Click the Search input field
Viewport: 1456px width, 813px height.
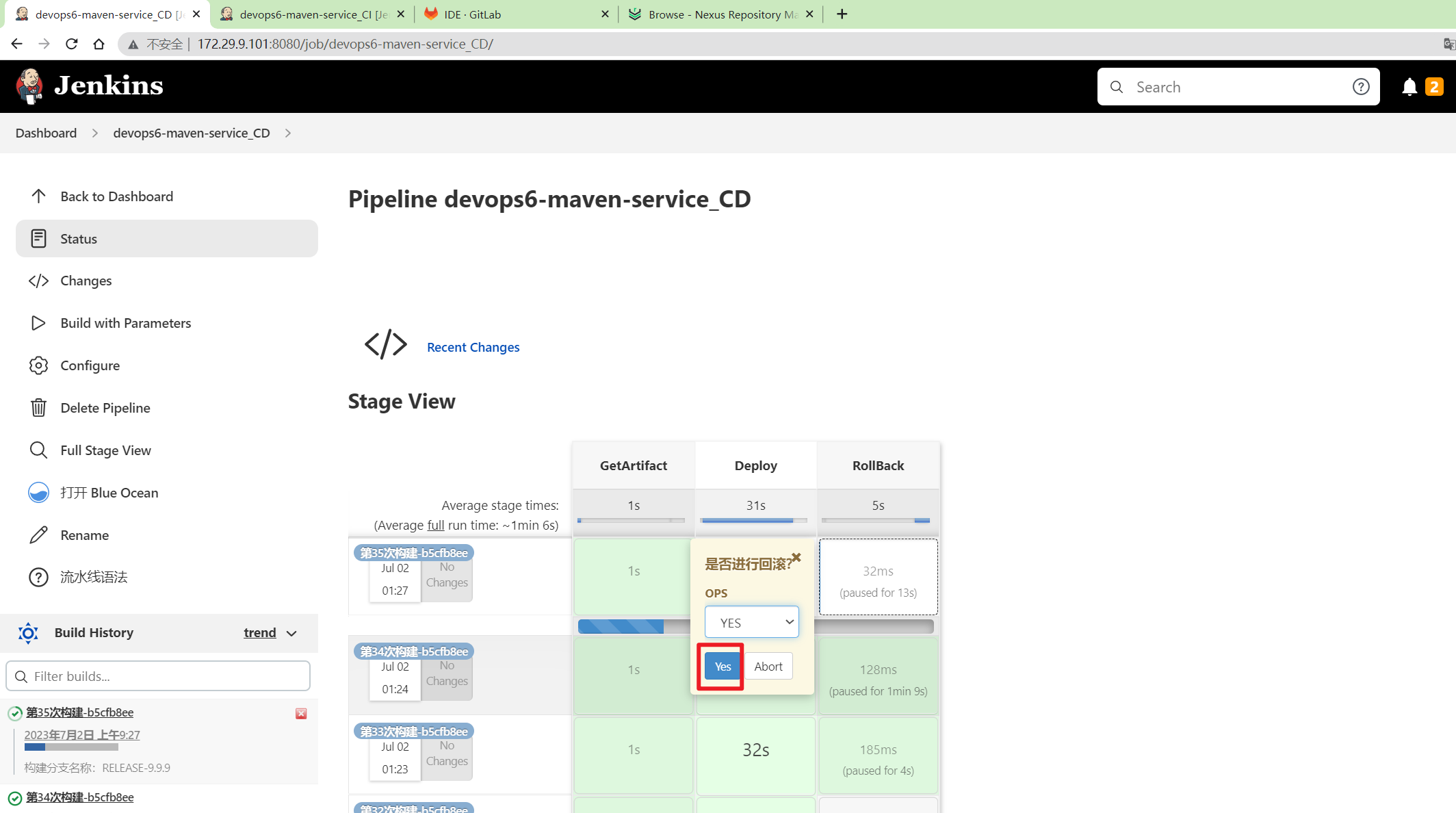point(1238,87)
